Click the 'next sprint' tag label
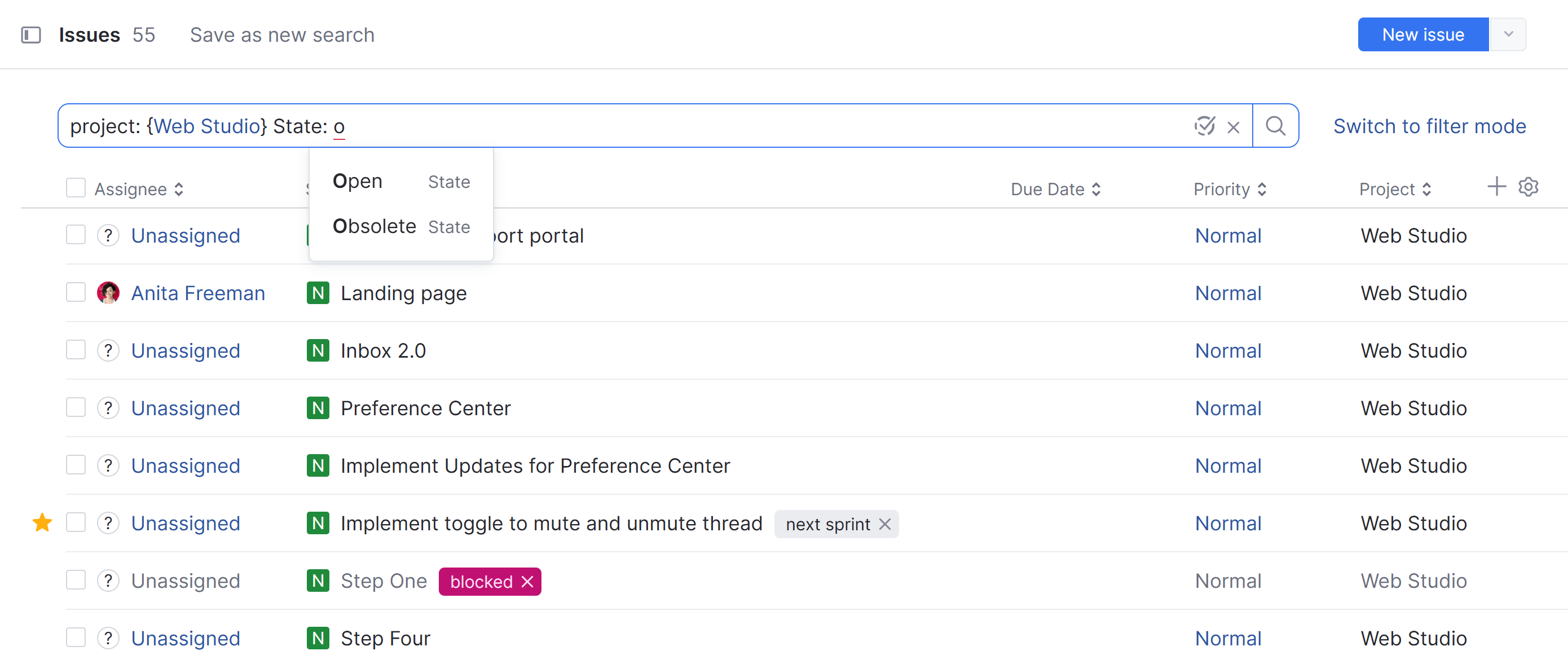This screenshot has width=1568, height=664. click(827, 524)
